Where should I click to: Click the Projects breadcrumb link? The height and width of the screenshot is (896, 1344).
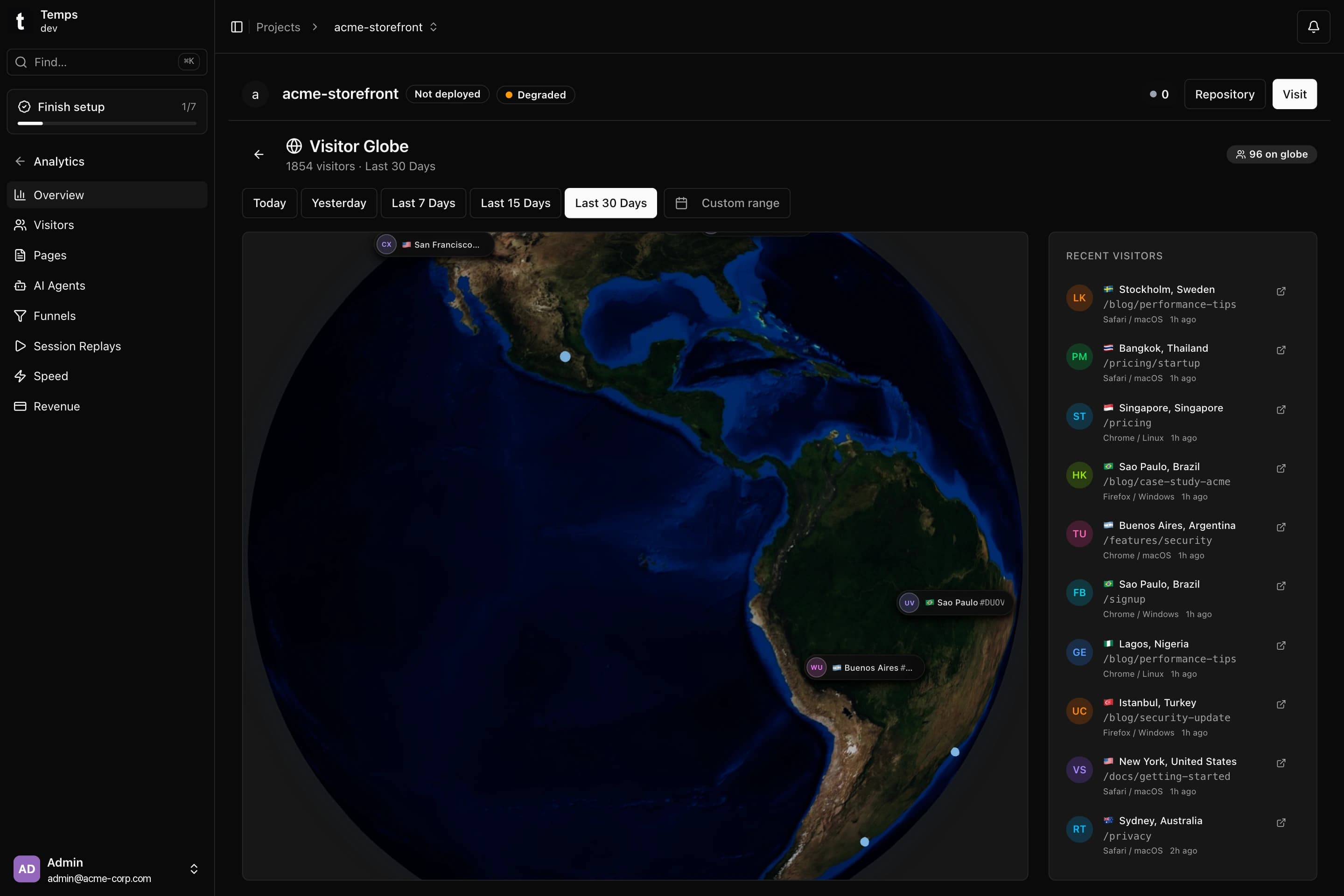[x=278, y=27]
